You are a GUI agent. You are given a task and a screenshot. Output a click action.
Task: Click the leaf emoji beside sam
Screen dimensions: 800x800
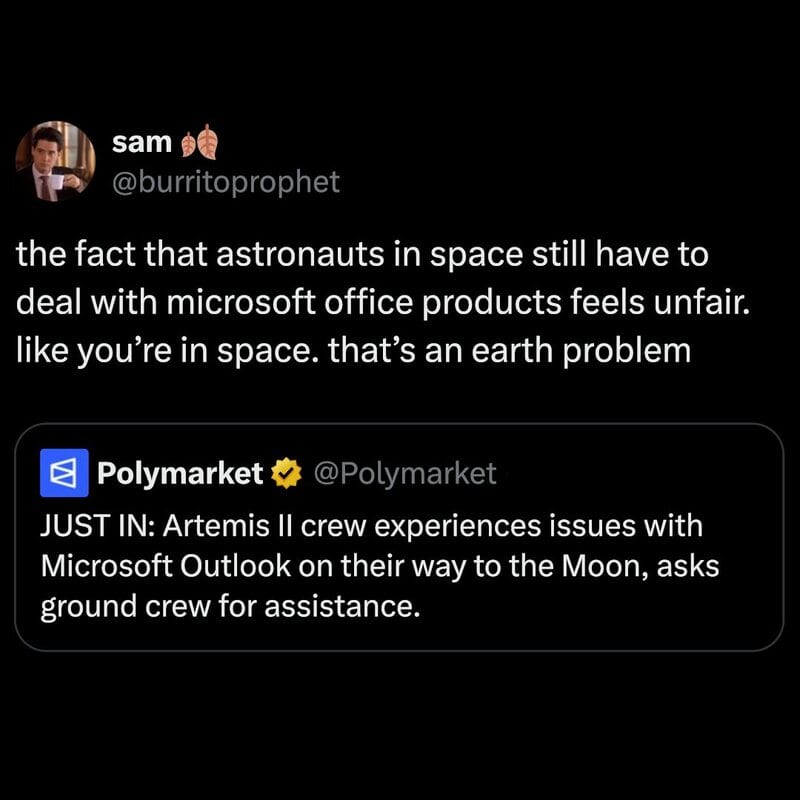[198, 145]
